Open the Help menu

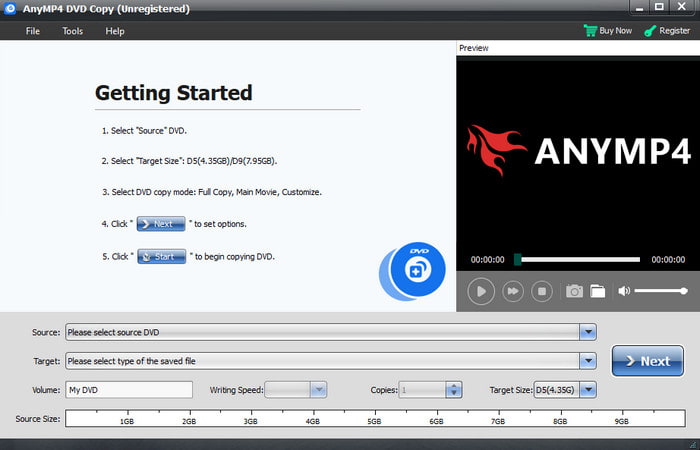(x=115, y=31)
